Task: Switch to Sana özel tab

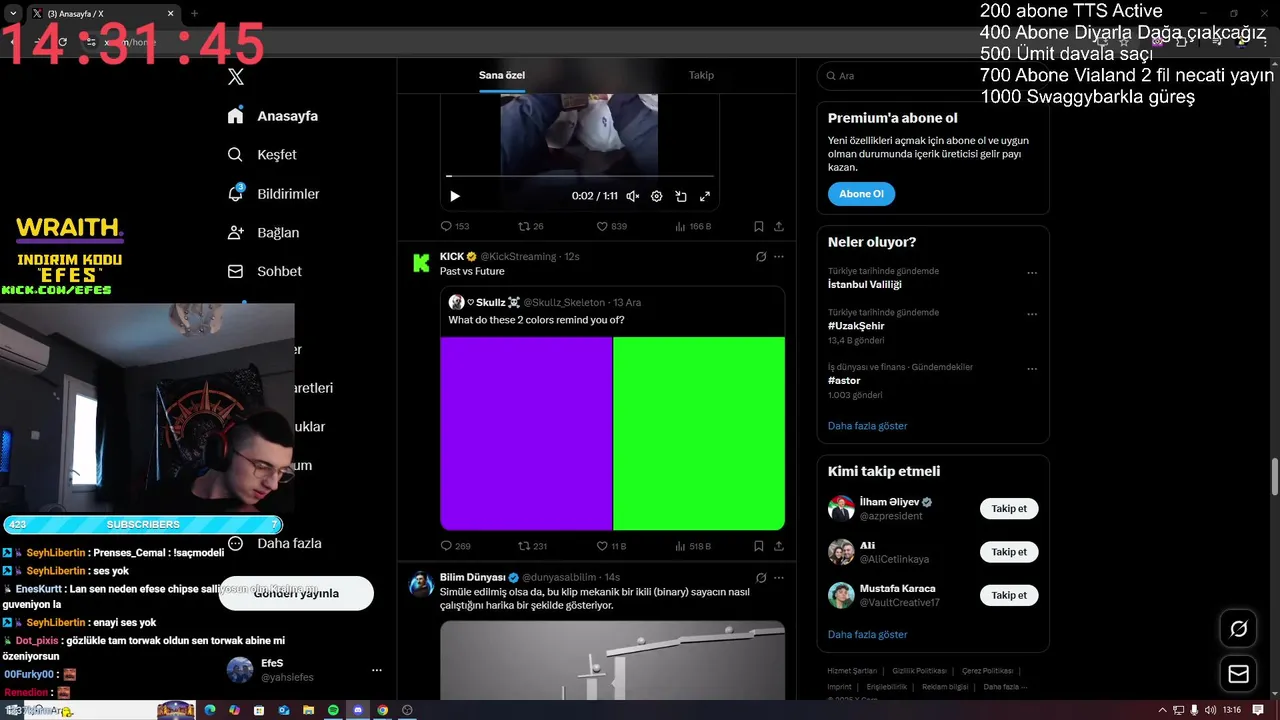Action: point(502,75)
